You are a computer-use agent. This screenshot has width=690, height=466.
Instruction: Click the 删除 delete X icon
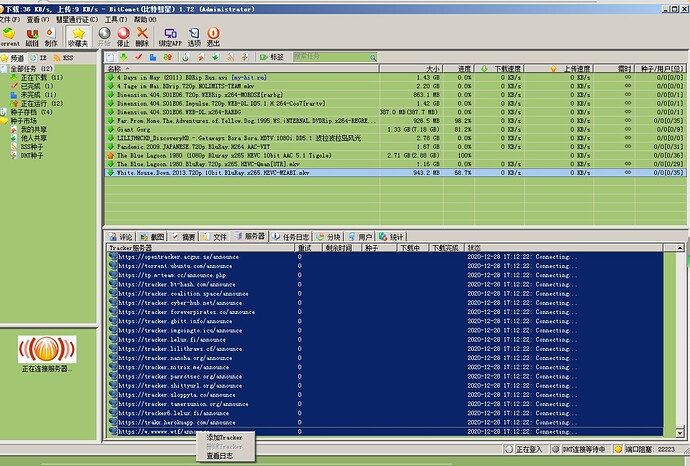142,37
